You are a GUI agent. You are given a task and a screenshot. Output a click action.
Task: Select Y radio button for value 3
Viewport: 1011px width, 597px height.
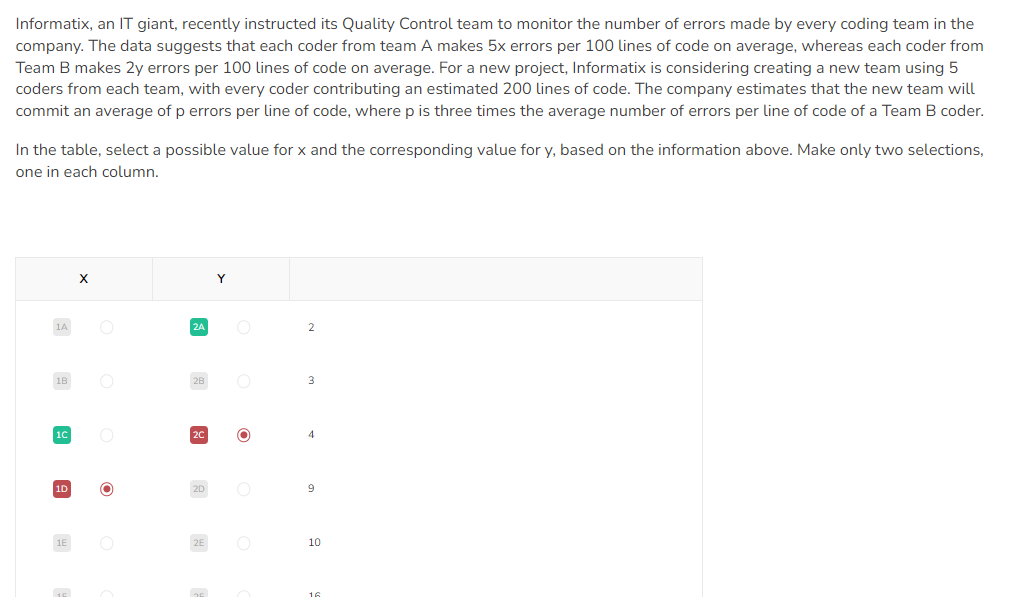(x=244, y=381)
